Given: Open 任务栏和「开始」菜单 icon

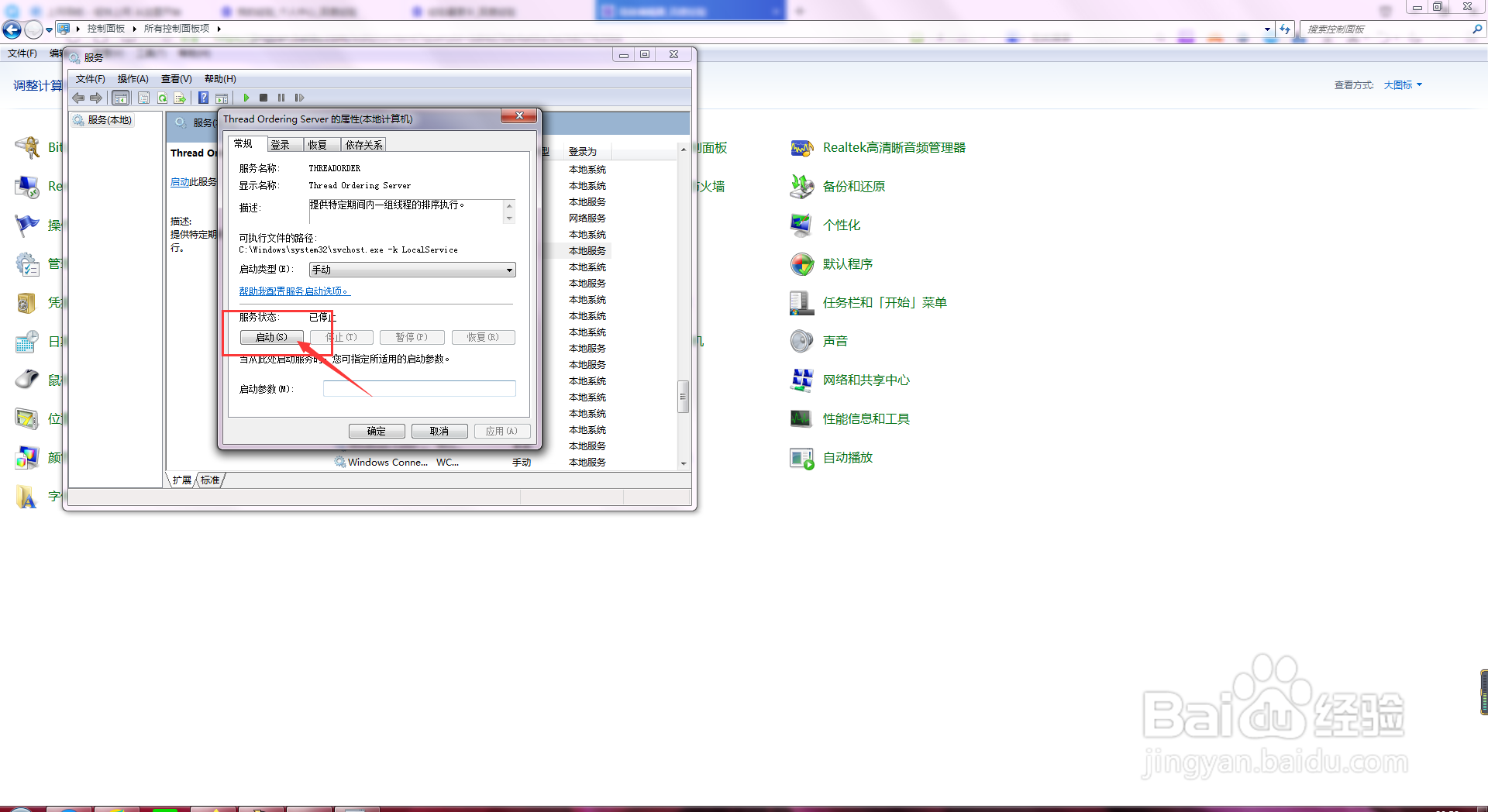Looking at the screenshot, I should (801, 303).
